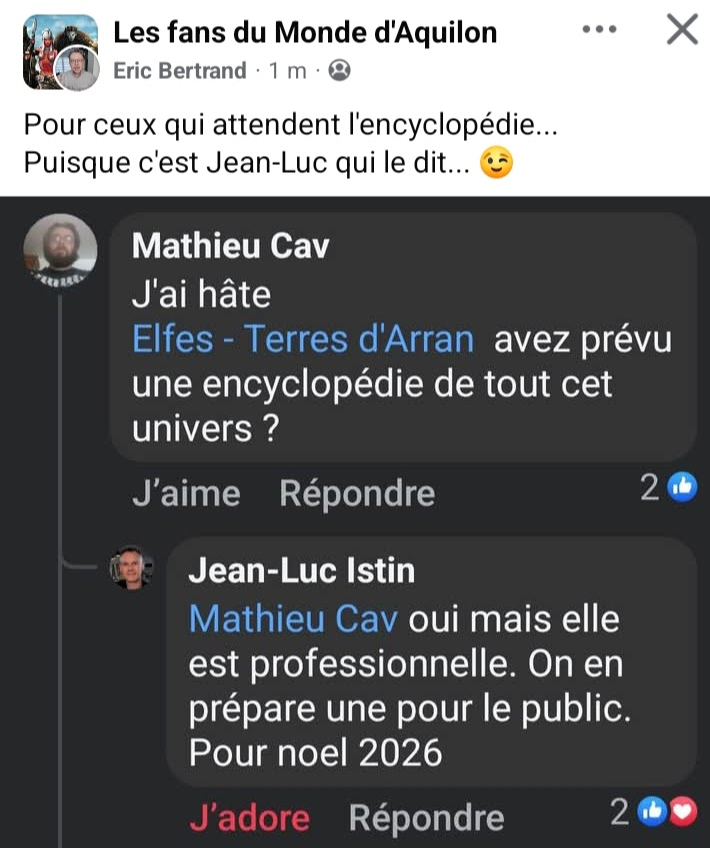Viewport: 710px width, 848px height.
Task: Open Mathieu Cav's profile picture
Action: pos(60,249)
